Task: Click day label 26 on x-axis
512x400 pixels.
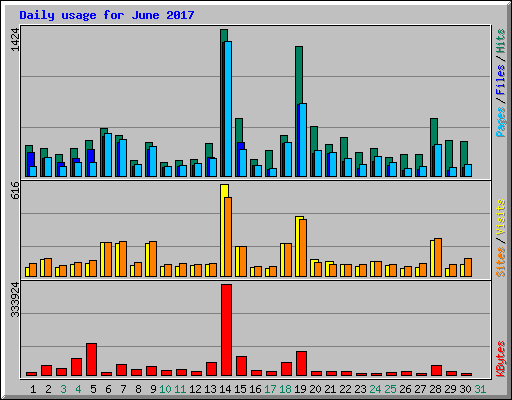Action: (405, 389)
